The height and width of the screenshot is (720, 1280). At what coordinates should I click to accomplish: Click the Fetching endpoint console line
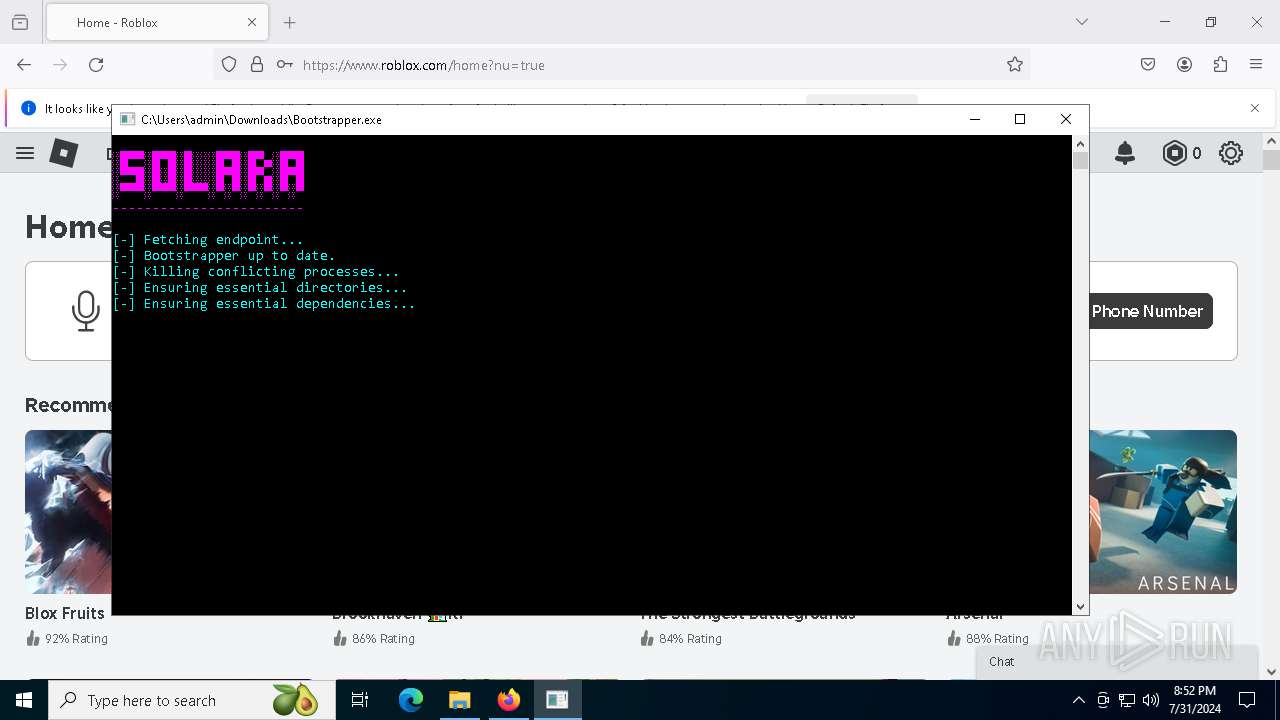pos(208,240)
